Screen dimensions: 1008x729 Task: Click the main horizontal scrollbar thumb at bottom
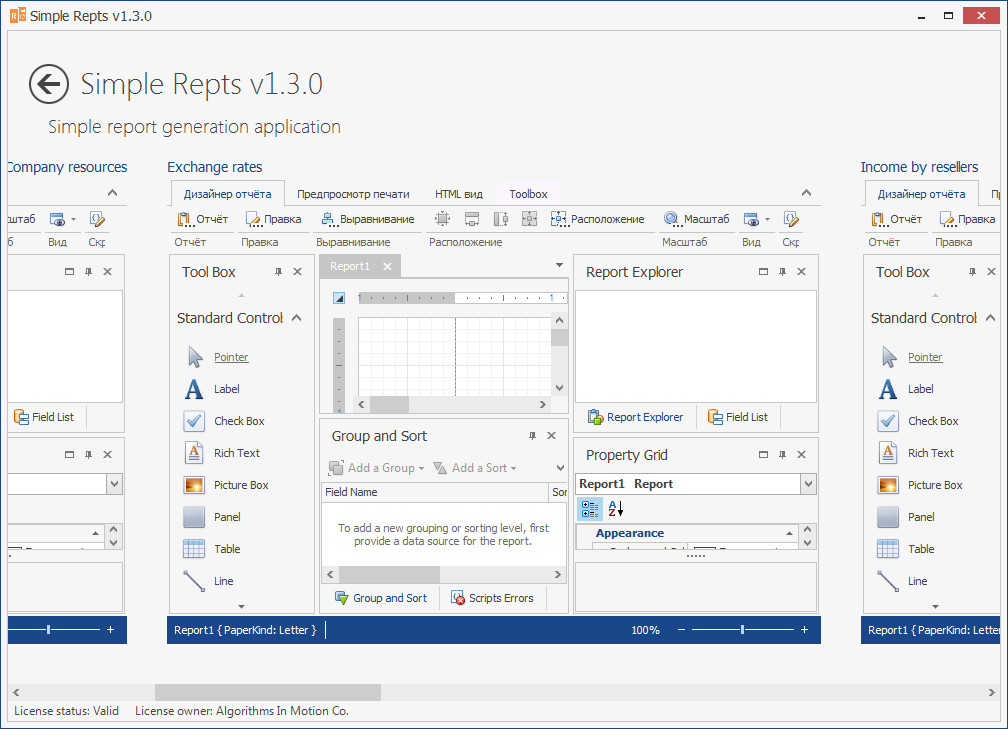point(268,692)
